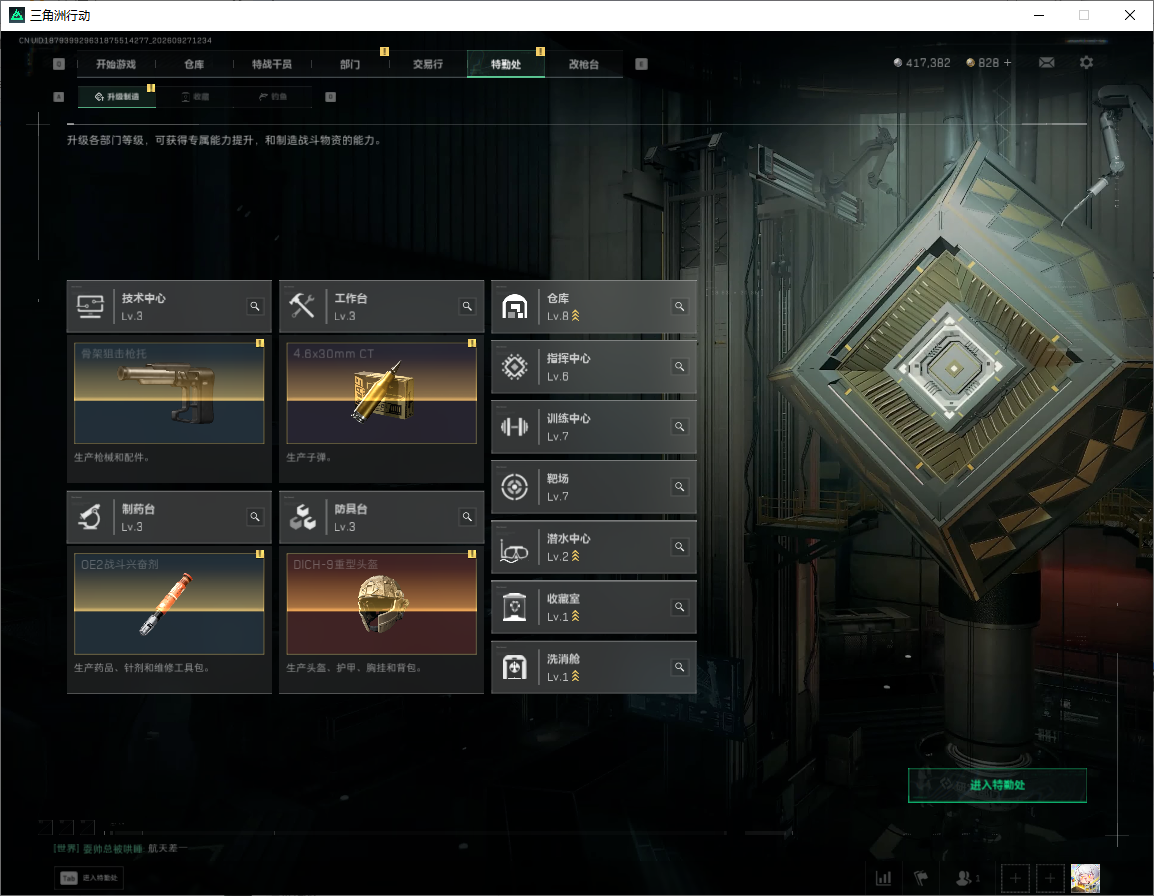Open the statistics bar chart icon

click(x=883, y=878)
